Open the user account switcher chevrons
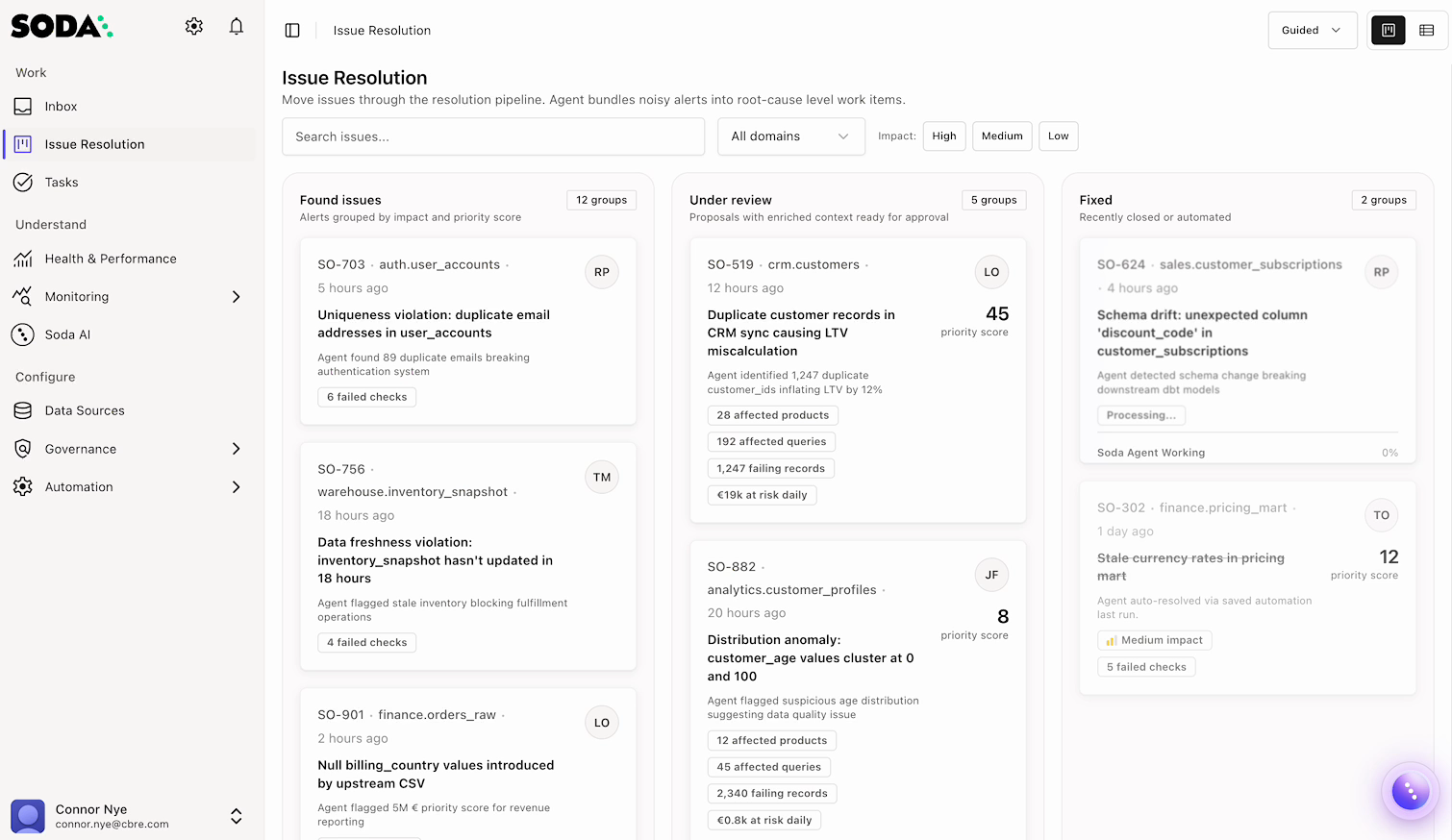The width and height of the screenshot is (1452, 840). (237, 816)
